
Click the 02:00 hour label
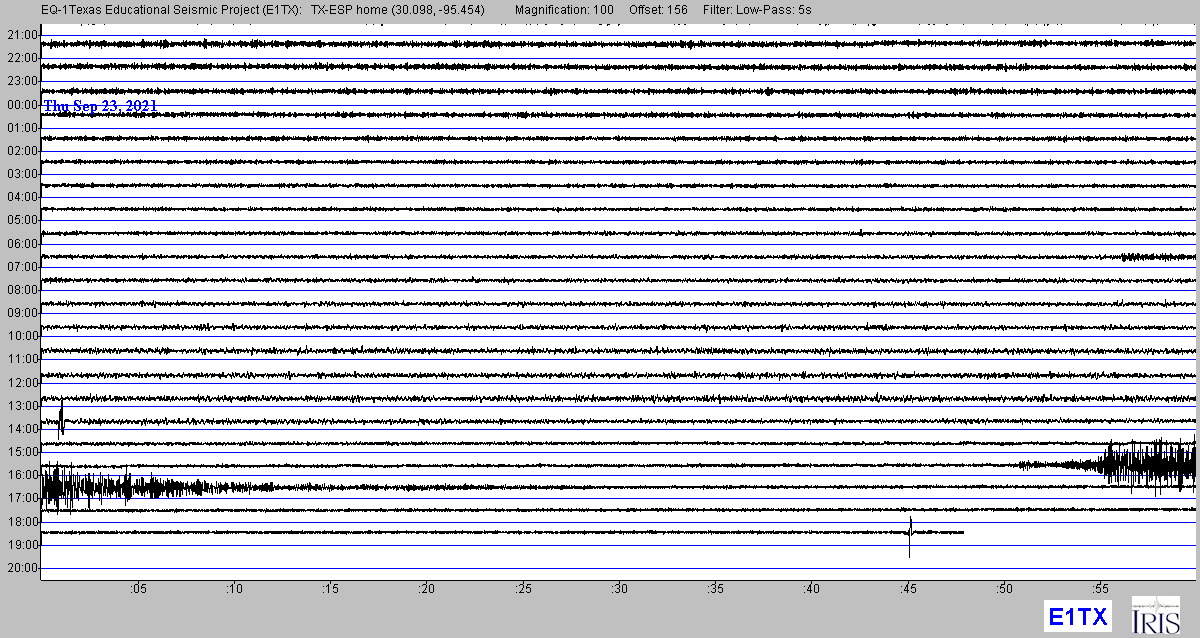[x=22, y=151]
